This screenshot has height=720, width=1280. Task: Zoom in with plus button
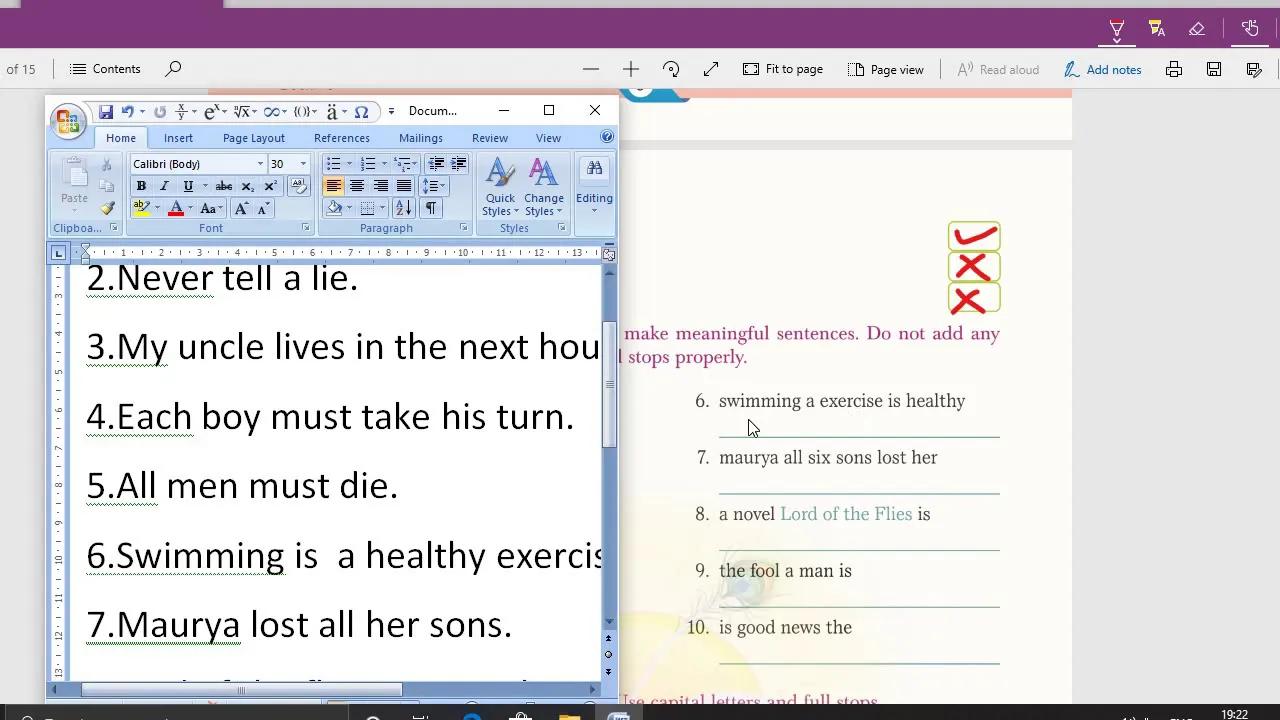pyautogui.click(x=631, y=69)
